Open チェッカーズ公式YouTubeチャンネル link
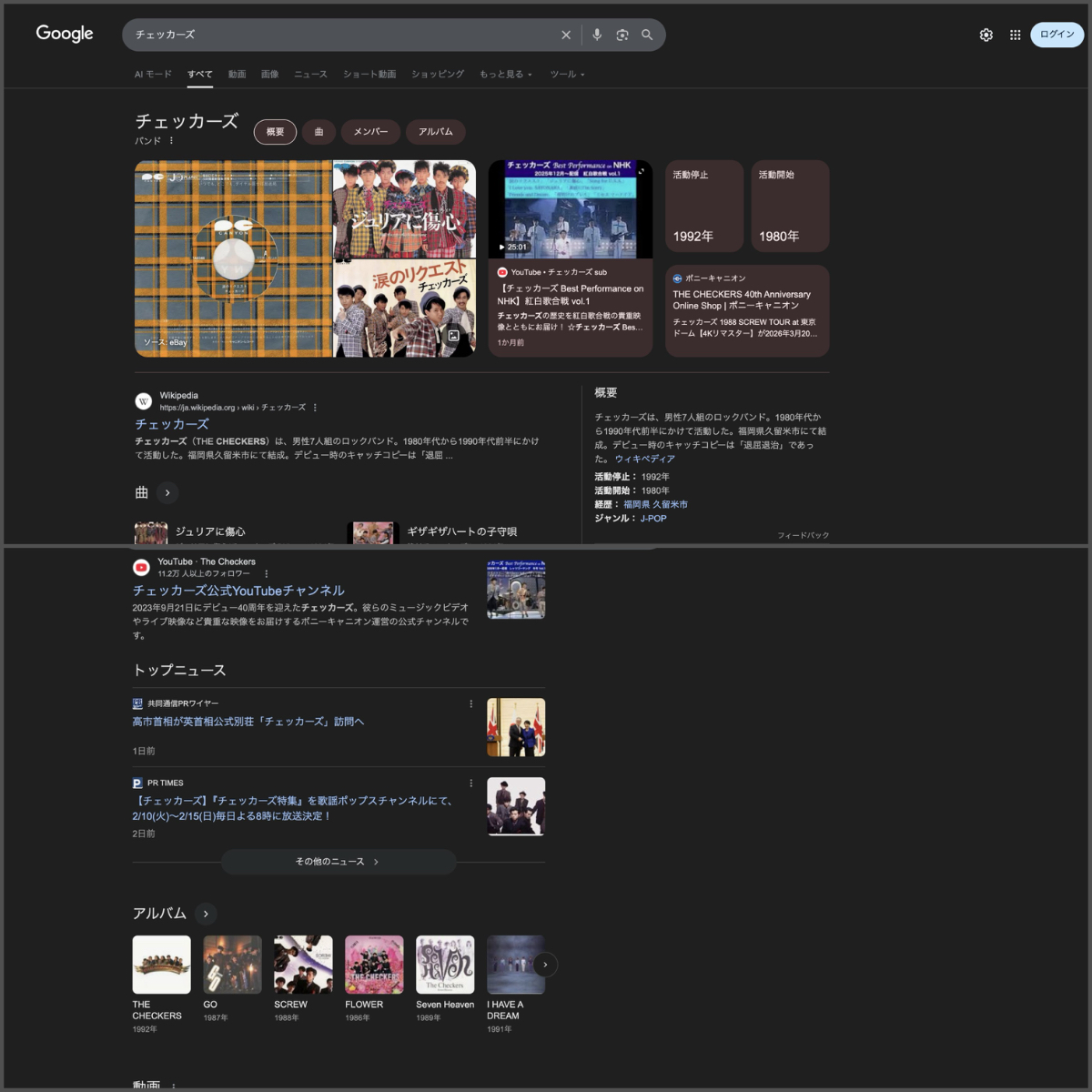The image size is (1092, 1092). [x=238, y=591]
